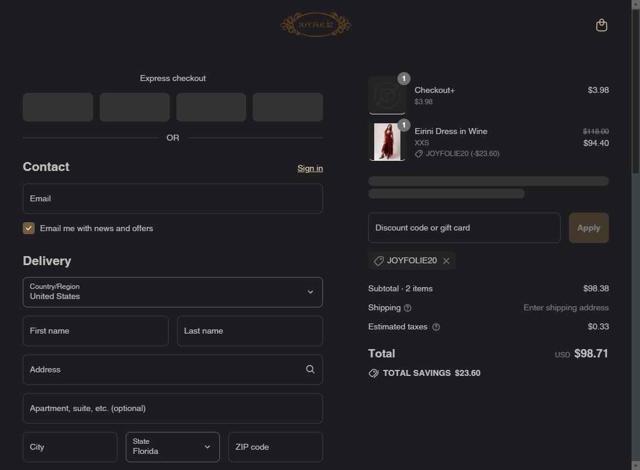
Task: Focus the Discount code or gift card field
Action: (464, 228)
